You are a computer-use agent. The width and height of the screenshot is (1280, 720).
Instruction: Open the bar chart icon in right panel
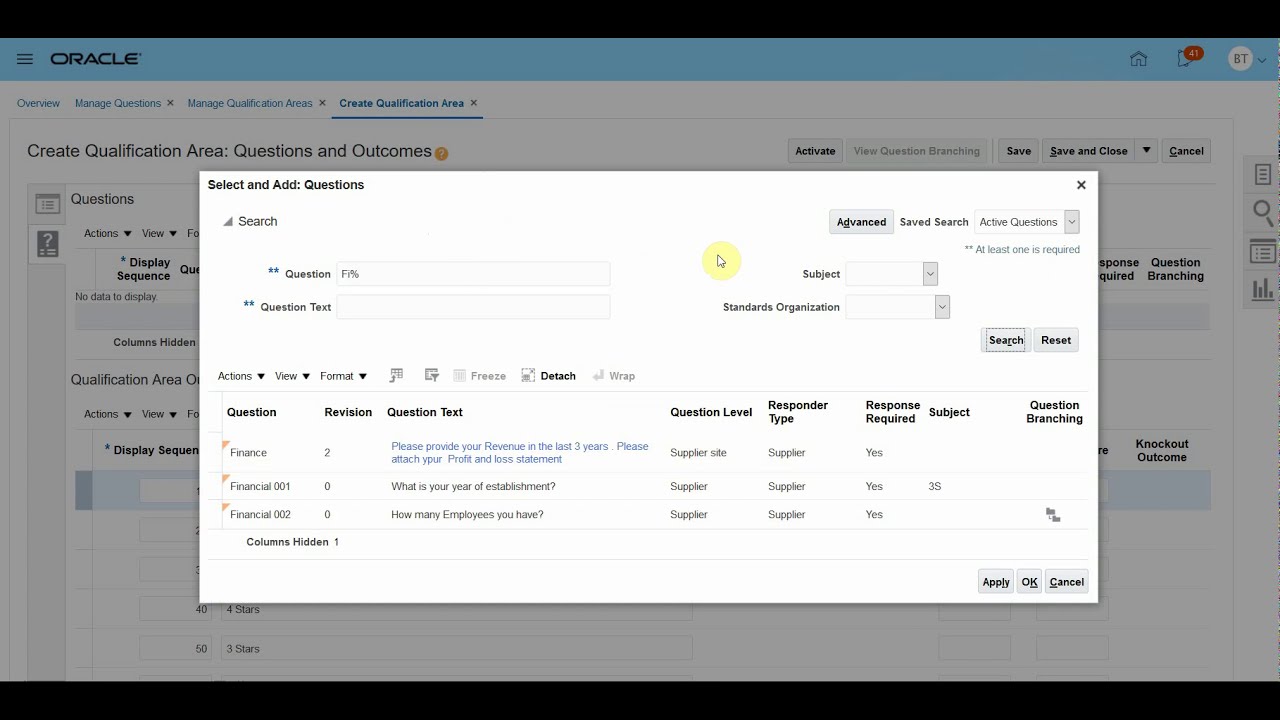pyautogui.click(x=1263, y=290)
